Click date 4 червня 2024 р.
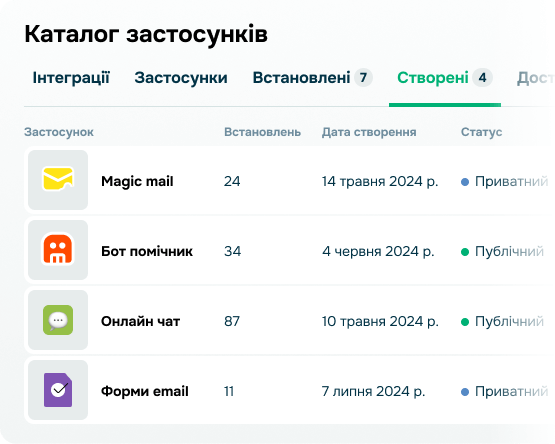Viewport: 555px width, 444px height. (x=378, y=252)
